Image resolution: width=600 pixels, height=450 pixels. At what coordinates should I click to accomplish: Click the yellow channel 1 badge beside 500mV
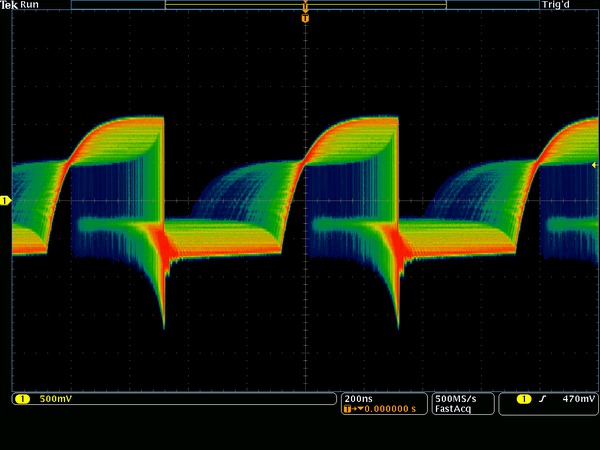23,399
